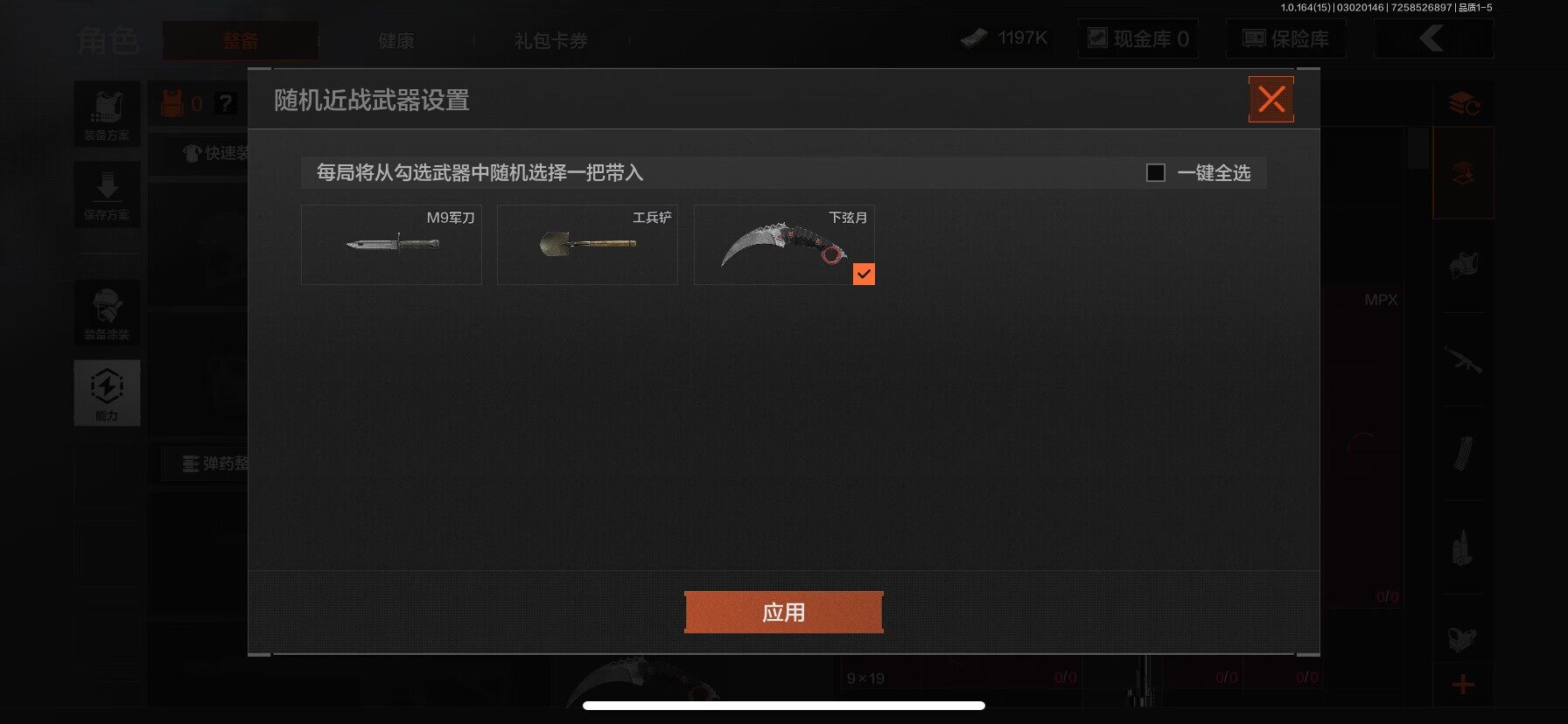This screenshot has height=724, width=1568.
Task: Open the 保险库 vault button
Action: 1285,38
